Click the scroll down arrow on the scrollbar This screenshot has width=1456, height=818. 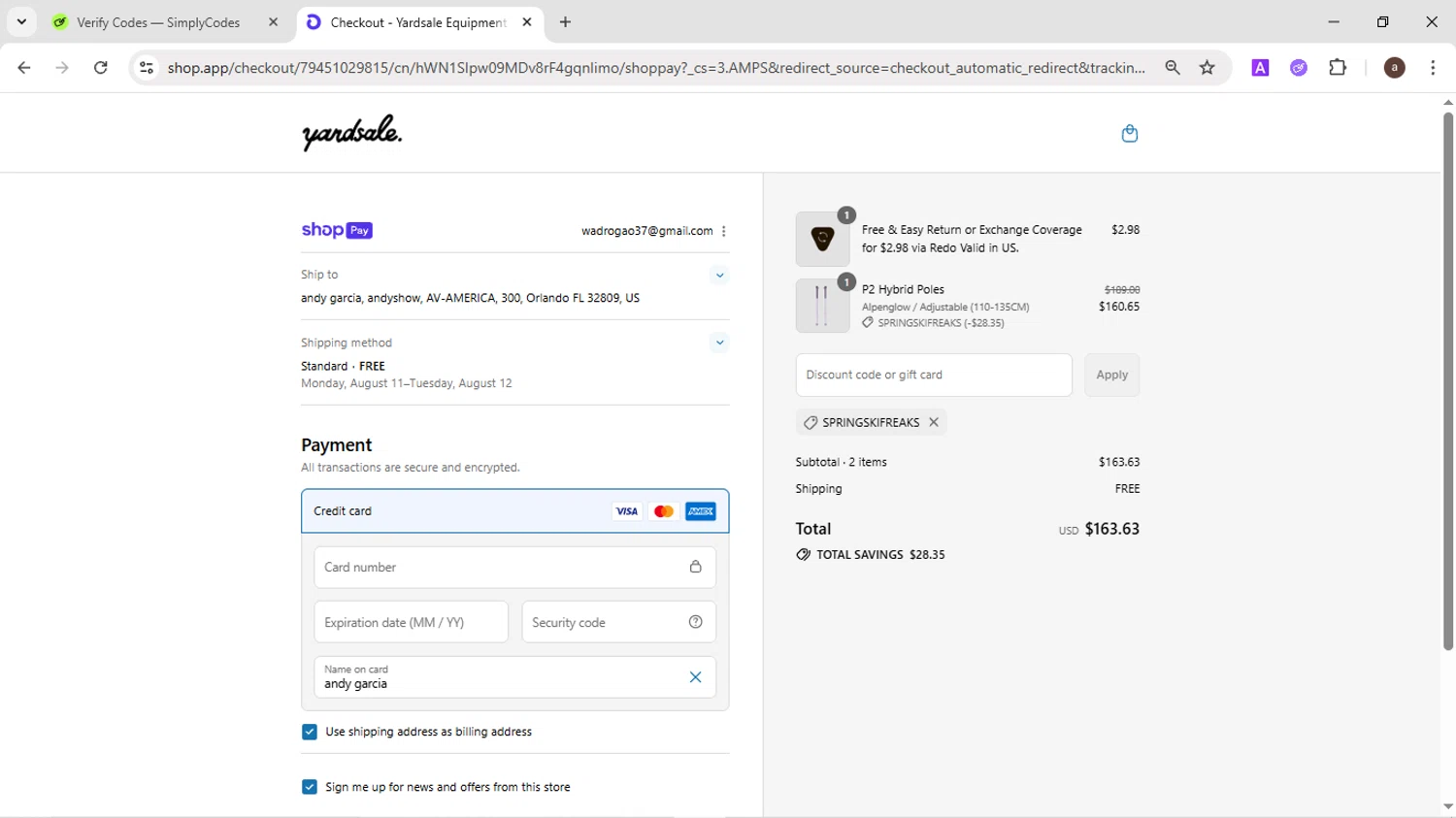pos(1448,807)
